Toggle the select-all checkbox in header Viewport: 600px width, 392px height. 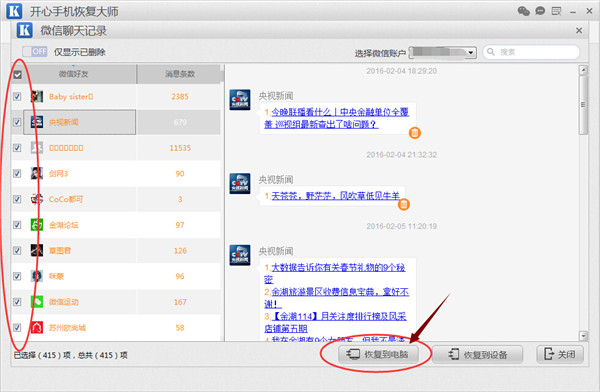point(18,74)
